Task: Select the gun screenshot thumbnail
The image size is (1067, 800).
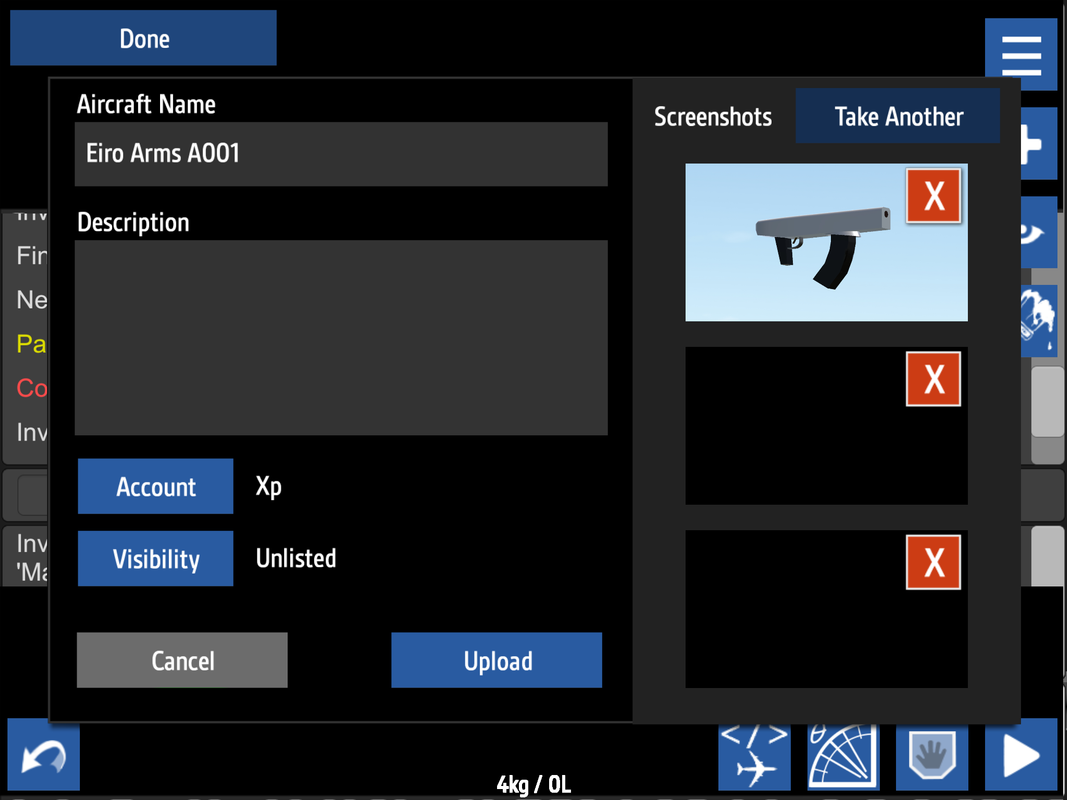Action: (826, 242)
